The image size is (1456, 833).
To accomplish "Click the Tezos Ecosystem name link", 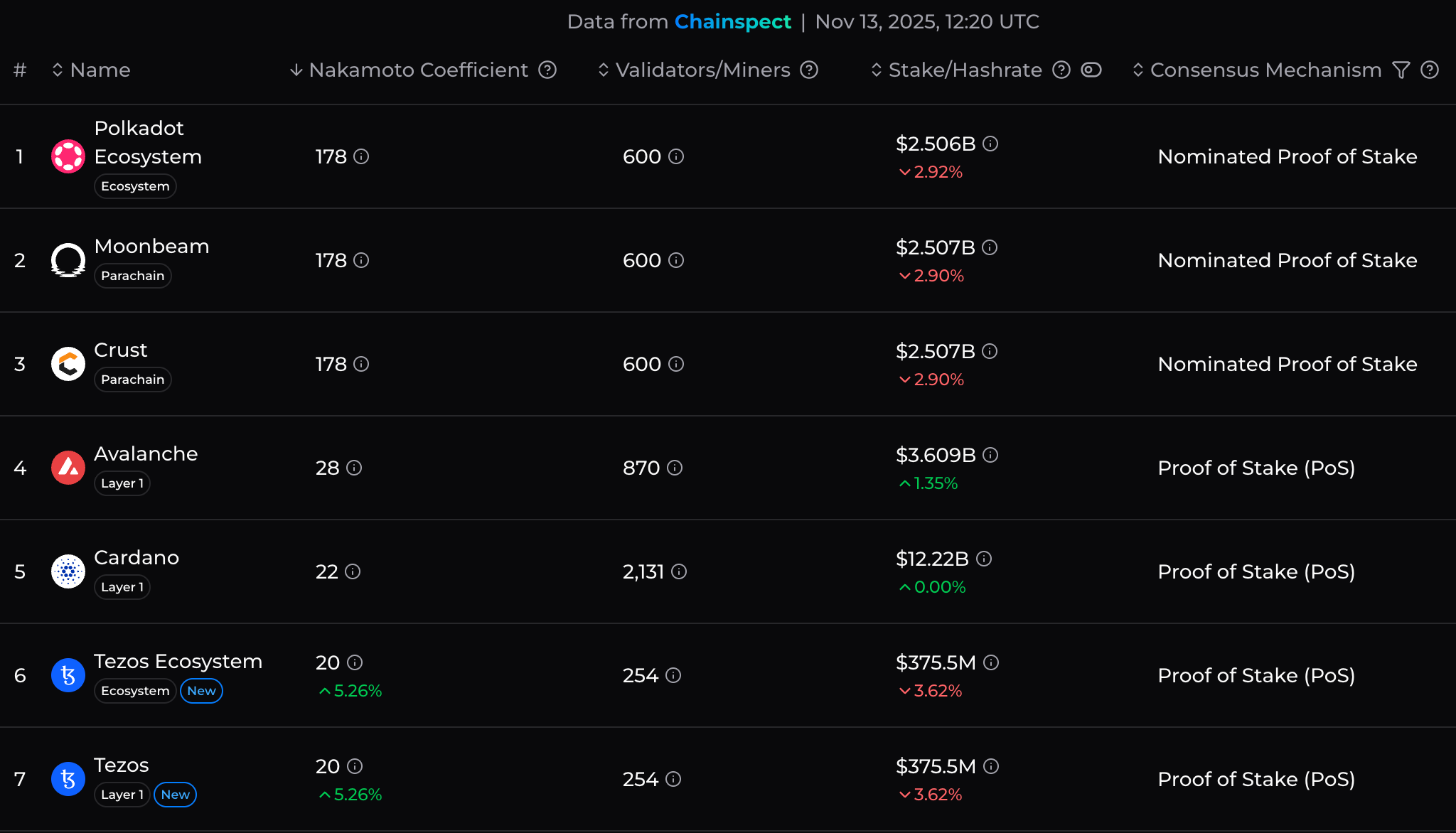I will click(178, 661).
